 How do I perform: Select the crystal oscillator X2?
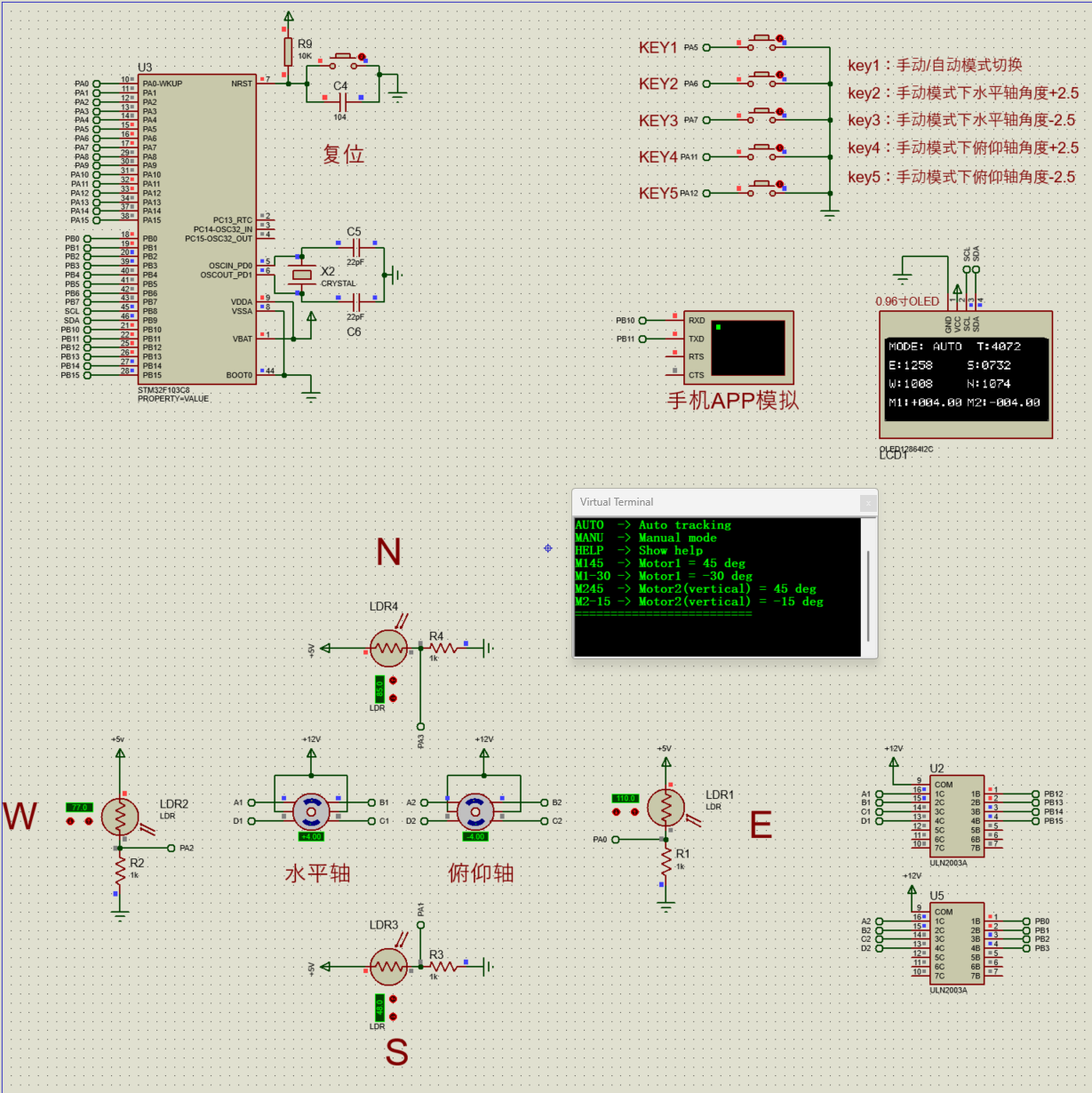(x=302, y=275)
